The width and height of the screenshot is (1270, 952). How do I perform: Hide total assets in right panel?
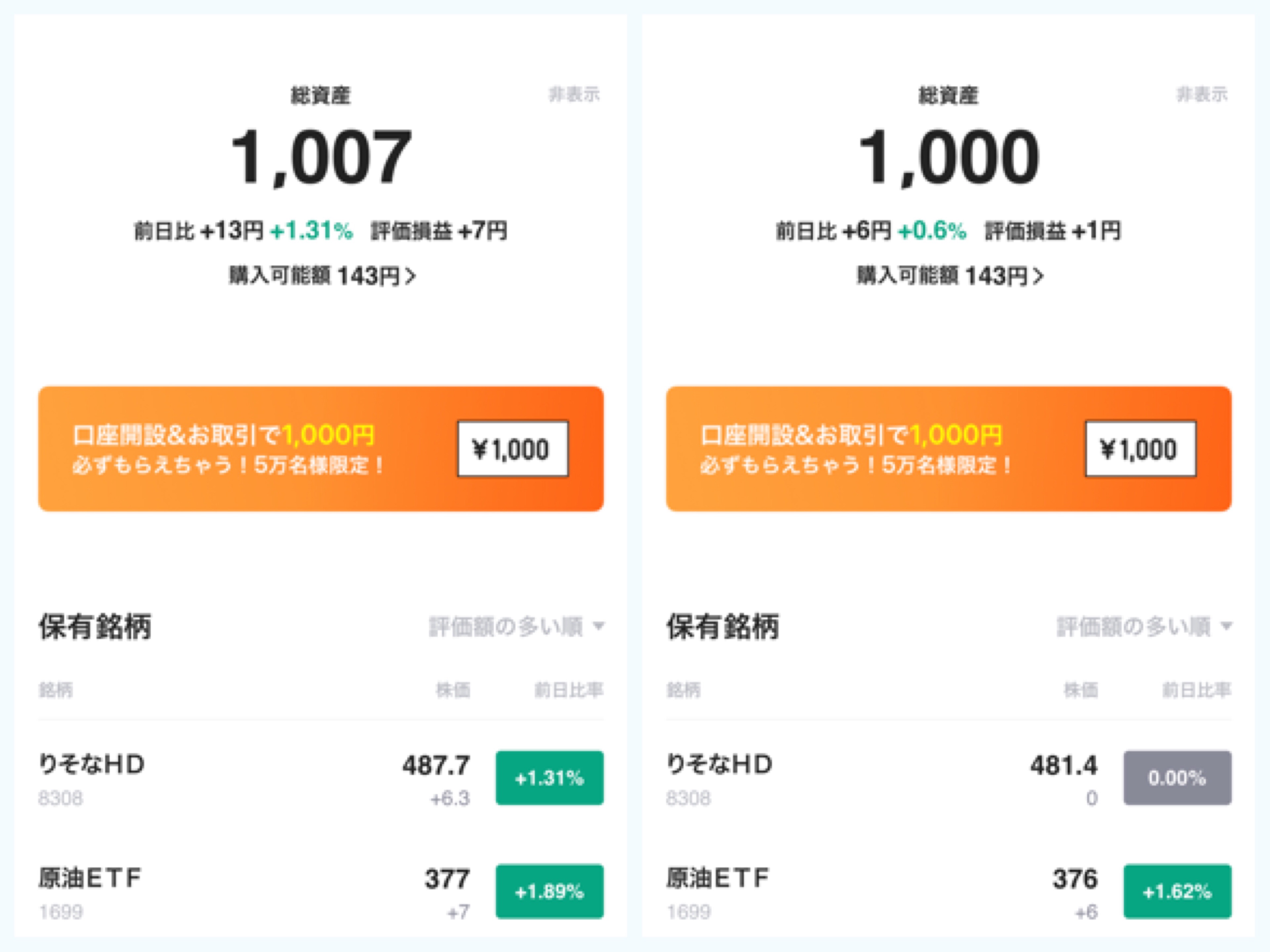[1202, 94]
